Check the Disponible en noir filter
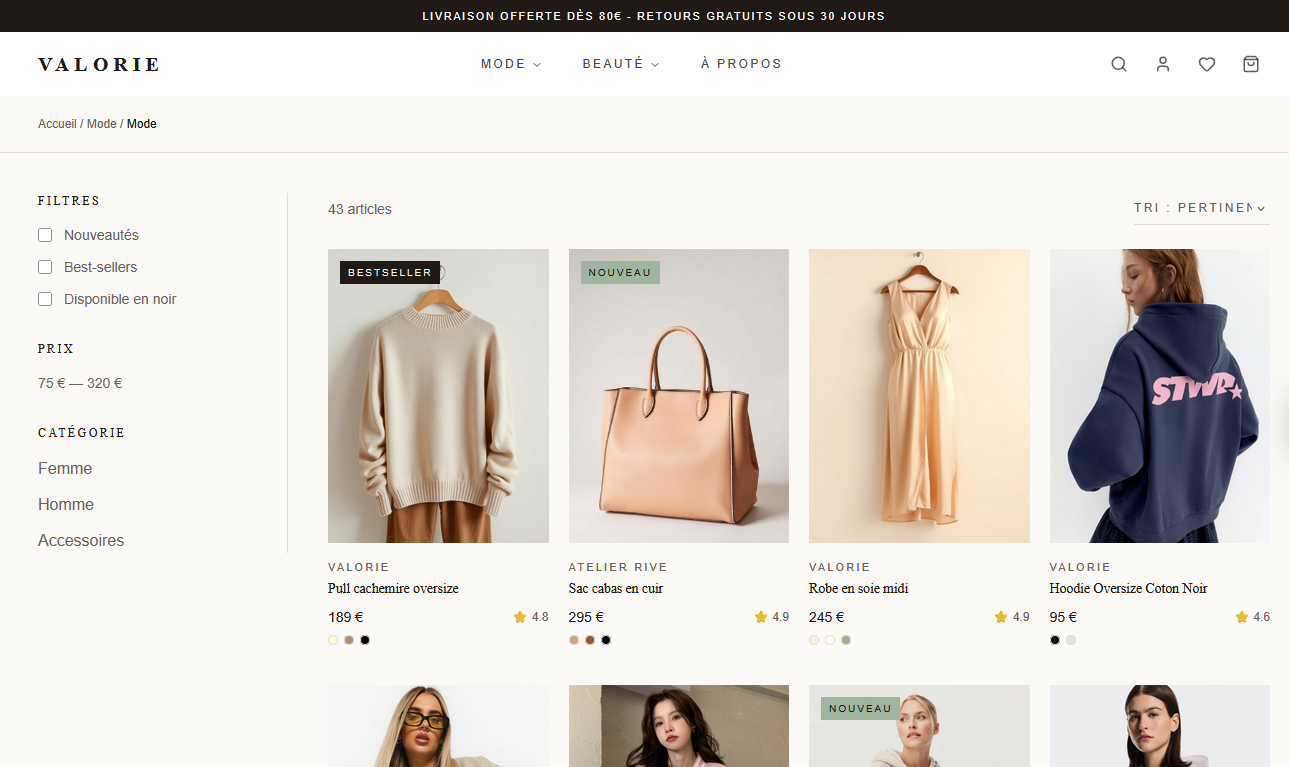This screenshot has height=767, width=1289. (45, 299)
